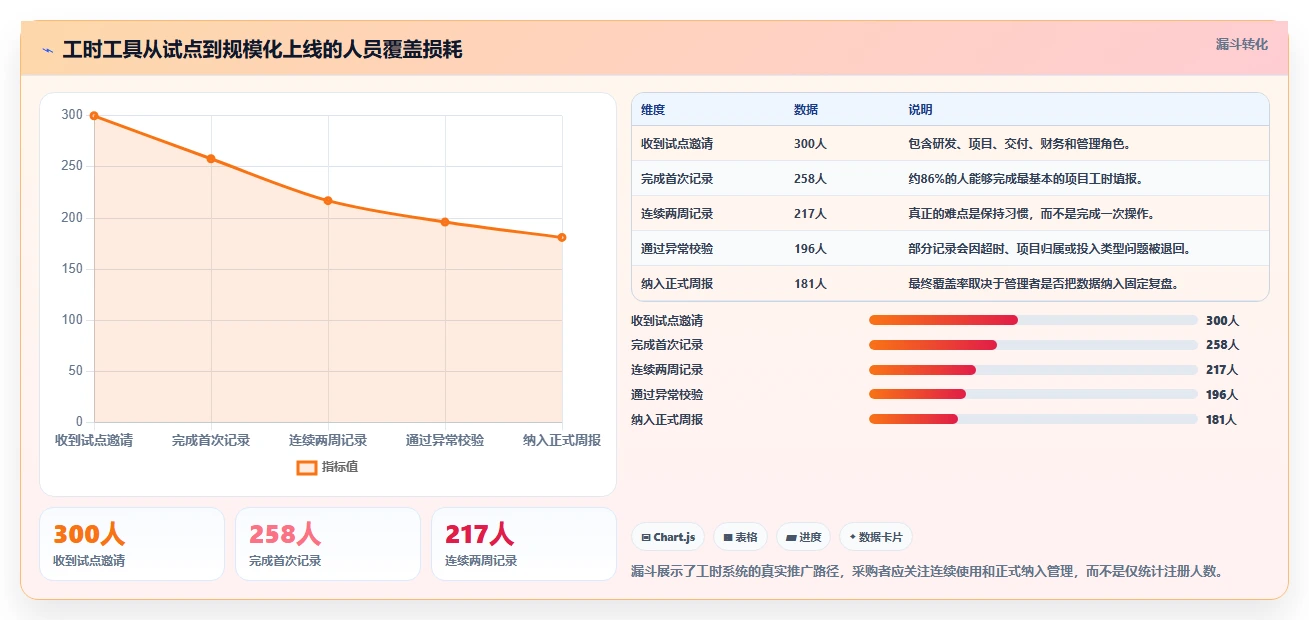Screen dimensions: 1309x620
Task: Click the y-axis value 150 on the chart
Action: [72, 269]
